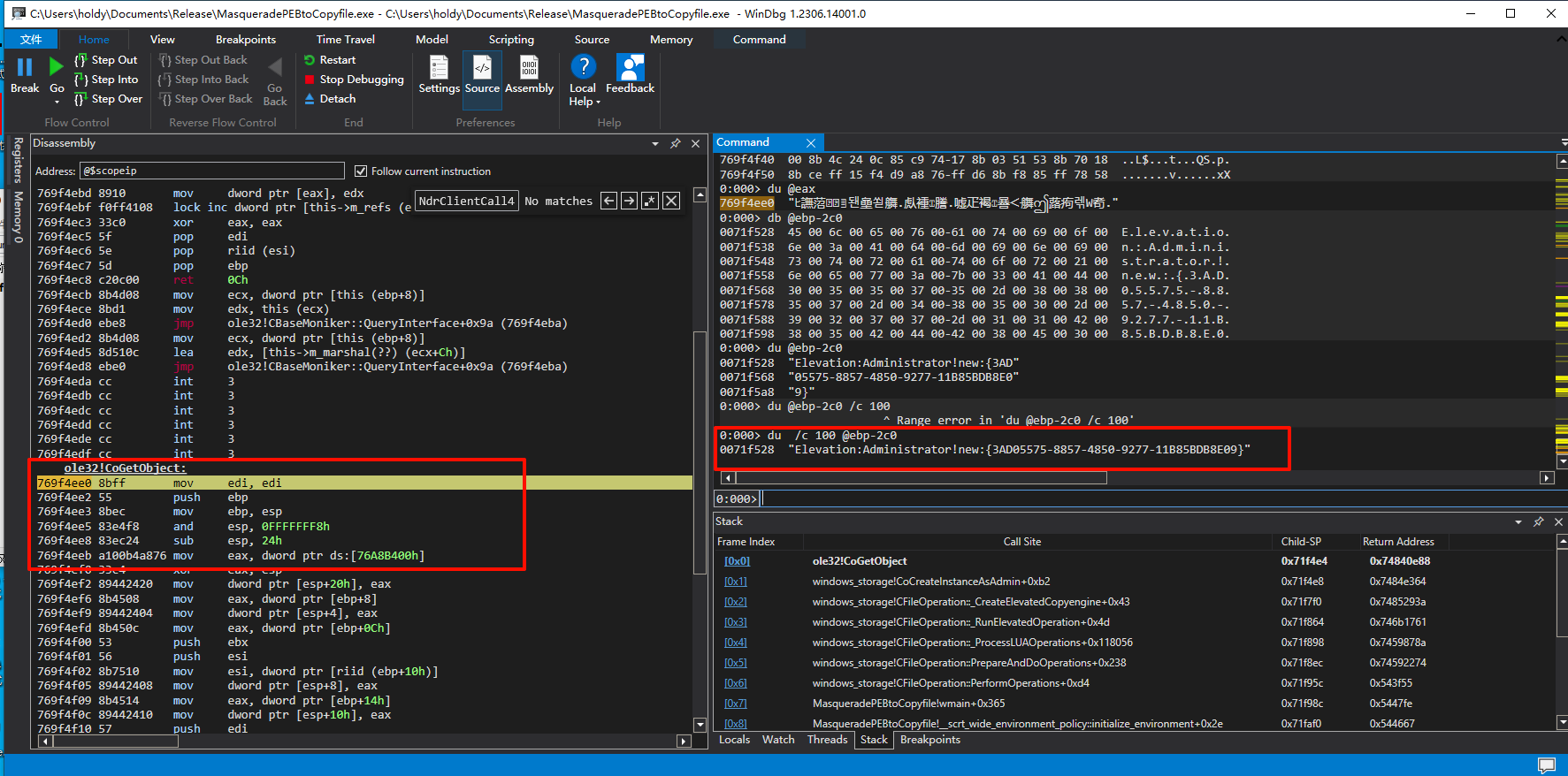Viewport: 1568px width, 776px height.
Task: Open the Feedback tool in the ribbon
Action: pos(631,74)
